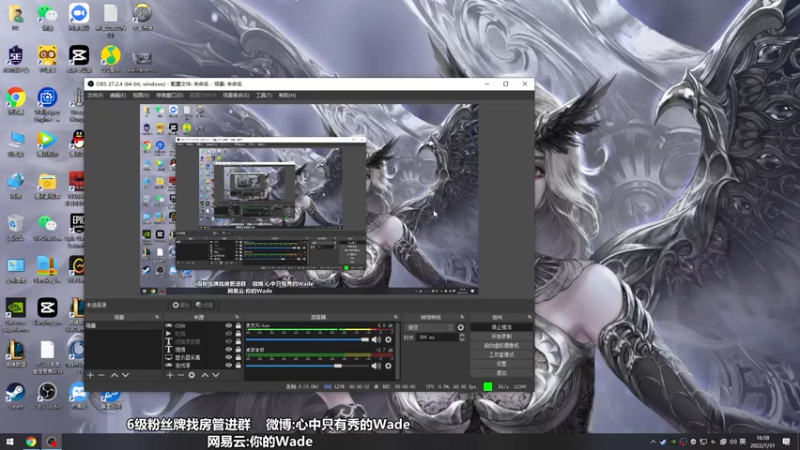Open desktop audio settings gear
The width and height of the screenshot is (800, 450).
388,365
